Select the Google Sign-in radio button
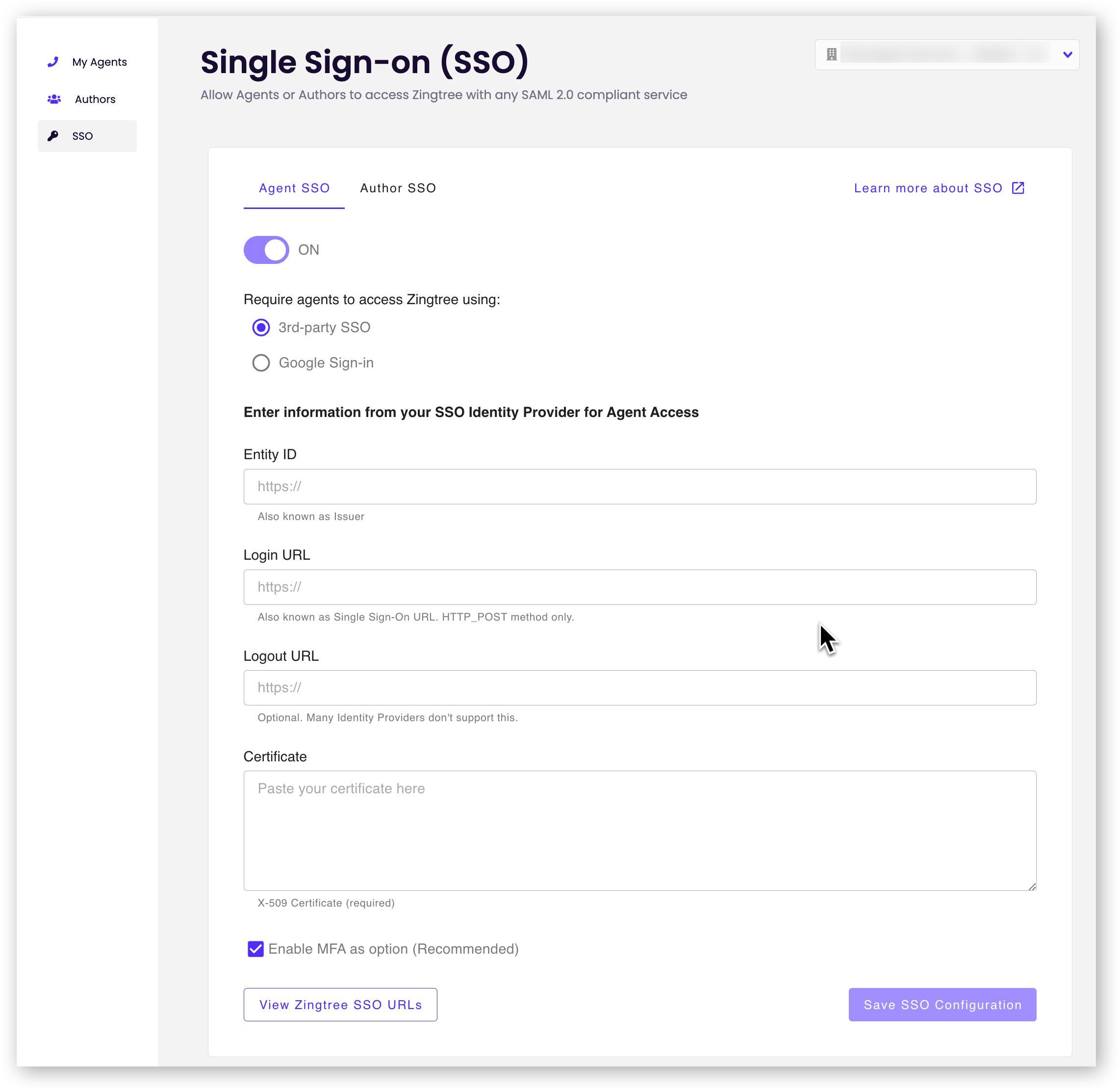This screenshot has height=1091, width=1120. click(261, 363)
